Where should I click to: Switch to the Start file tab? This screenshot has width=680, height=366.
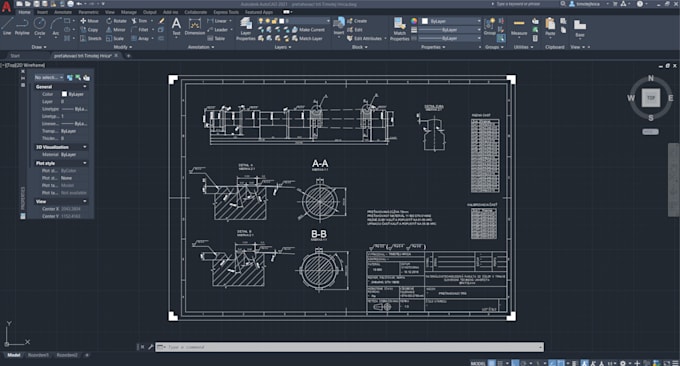tap(15, 56)
